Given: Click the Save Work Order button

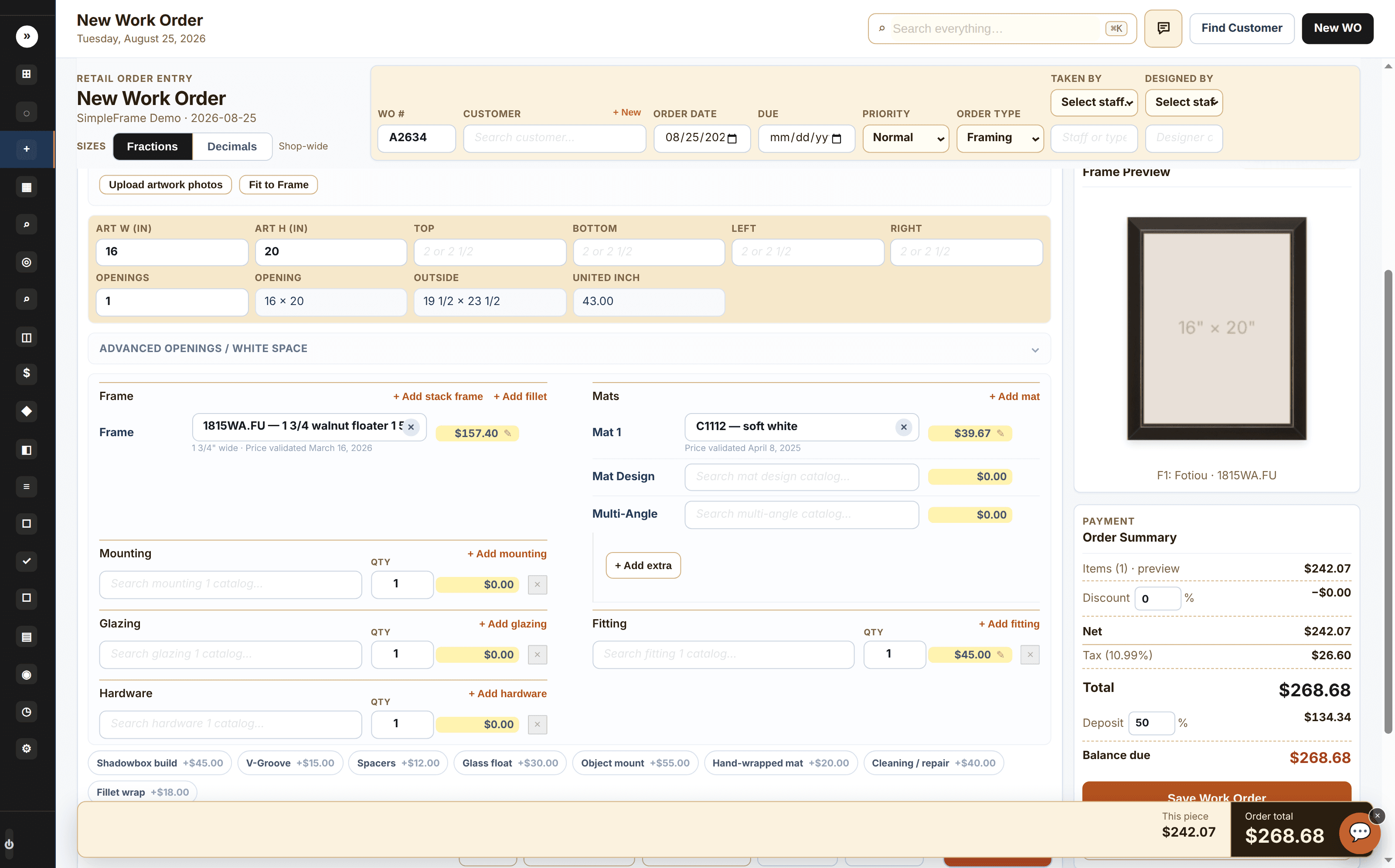Looking at the screenshot, I should tap(1216, 792).
